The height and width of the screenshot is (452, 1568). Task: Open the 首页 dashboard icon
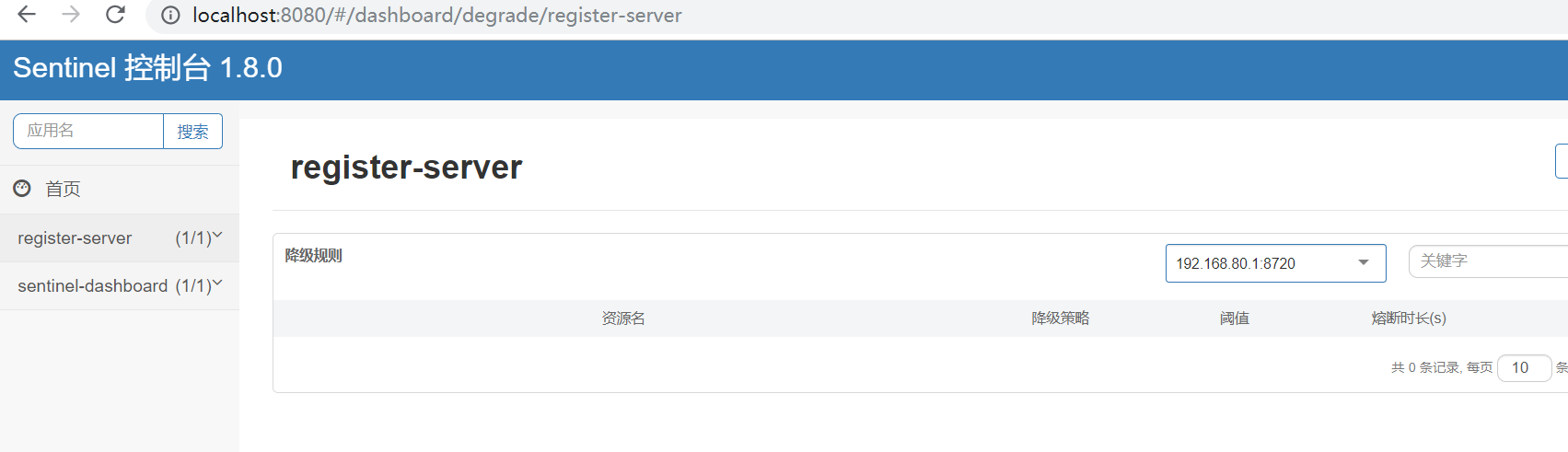[22, 189]
